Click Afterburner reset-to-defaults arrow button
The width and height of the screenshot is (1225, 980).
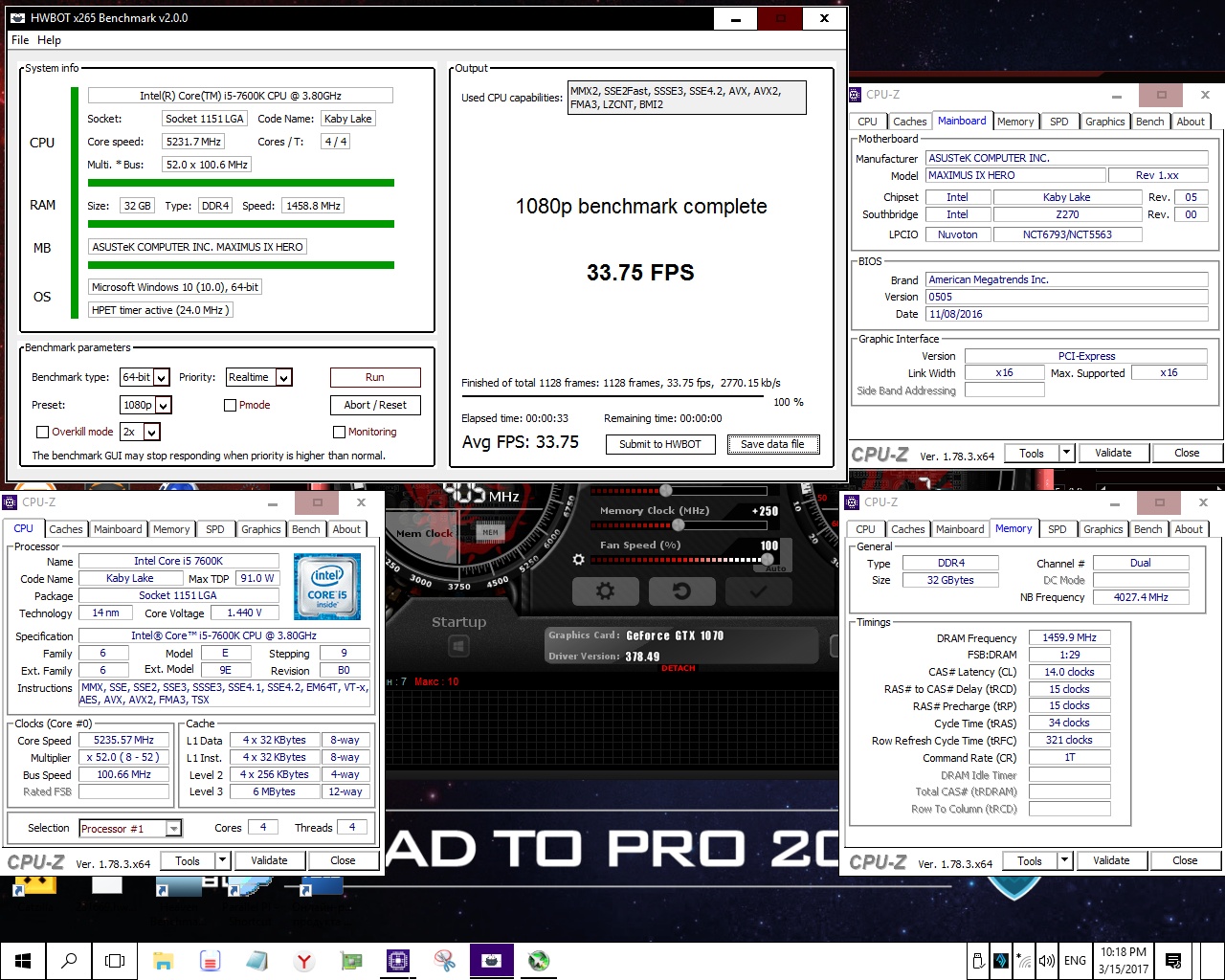click(680, 591)
